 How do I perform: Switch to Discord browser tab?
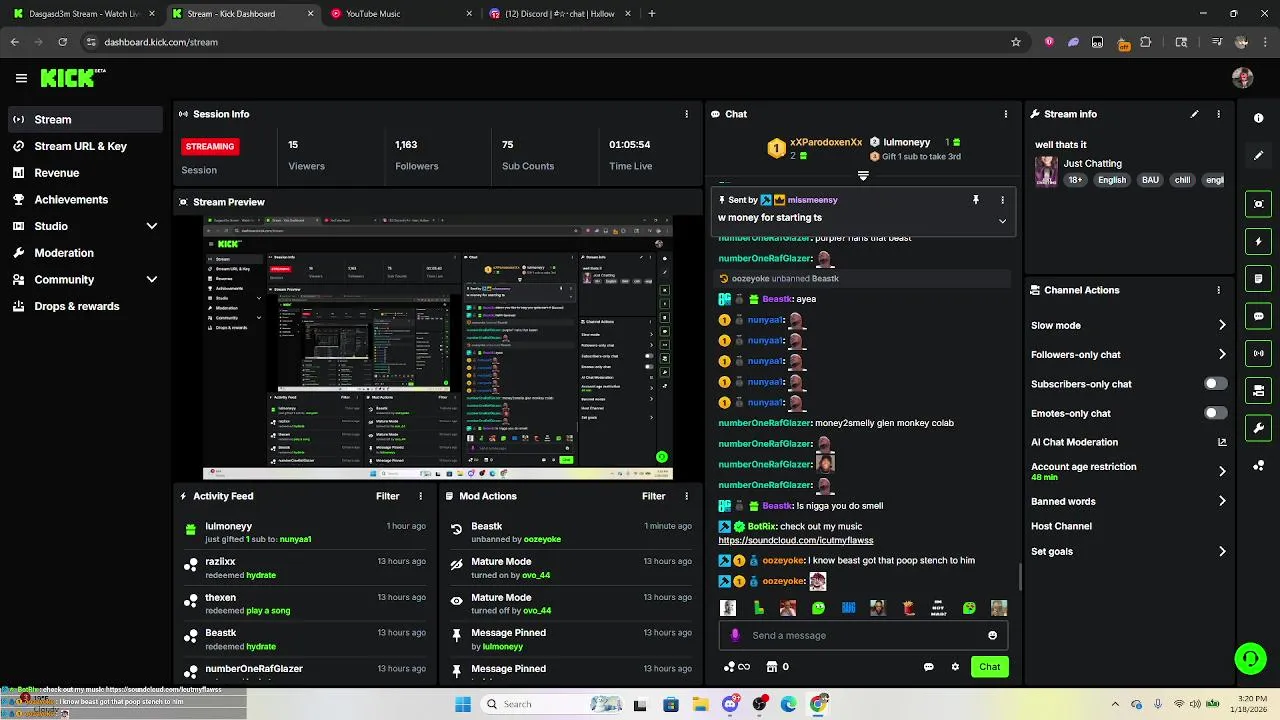(558, 14)
